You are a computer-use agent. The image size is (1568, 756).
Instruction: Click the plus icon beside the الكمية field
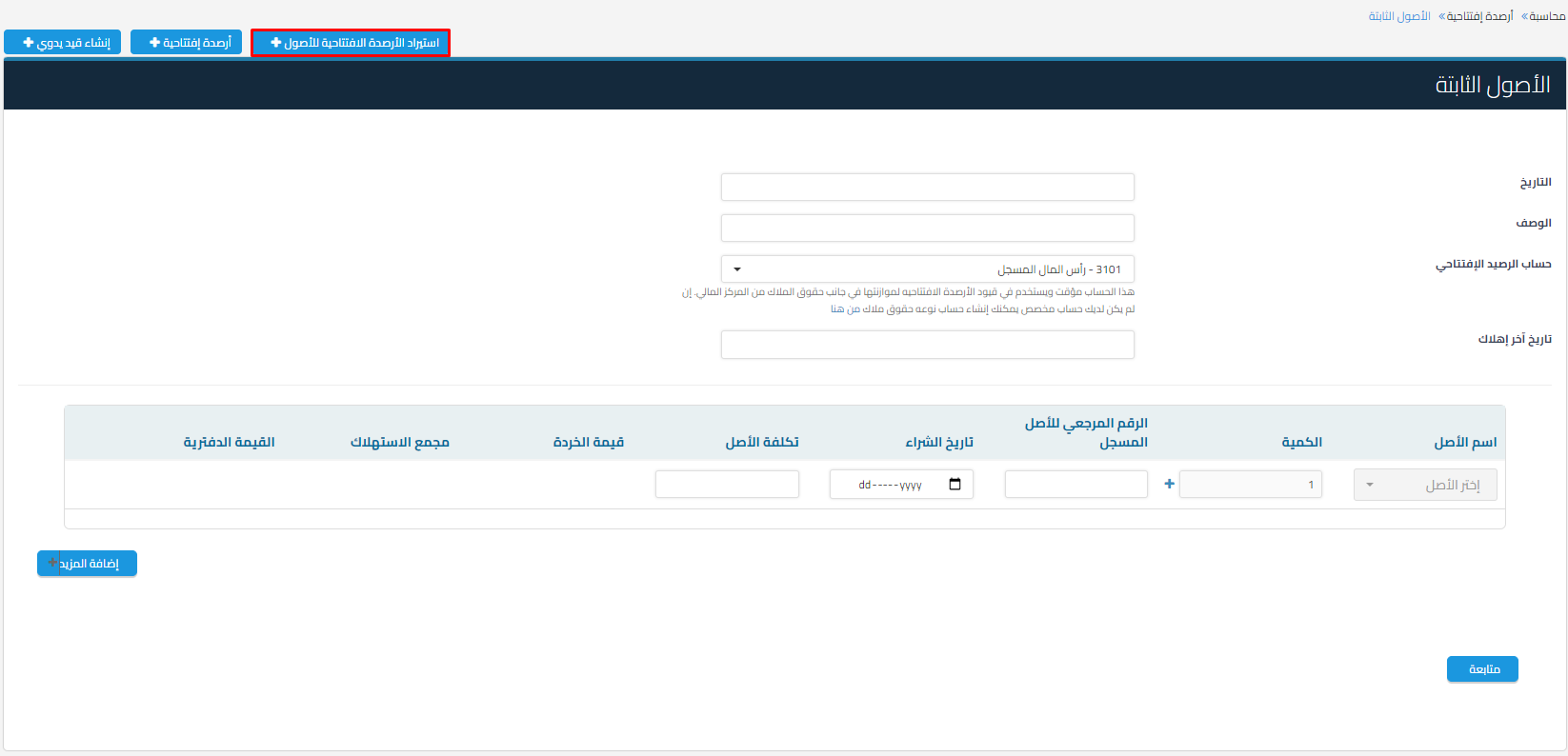1169,484
